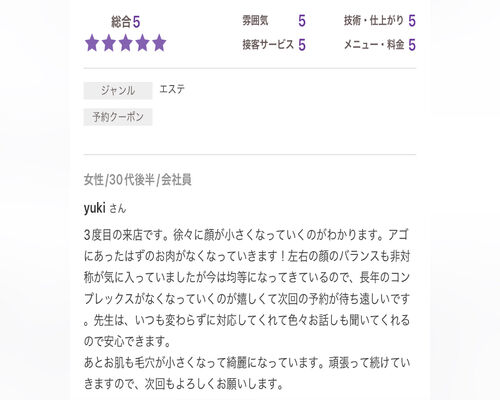
Task: Click the fifth purple rating star
Action: (x=159, y=43)
